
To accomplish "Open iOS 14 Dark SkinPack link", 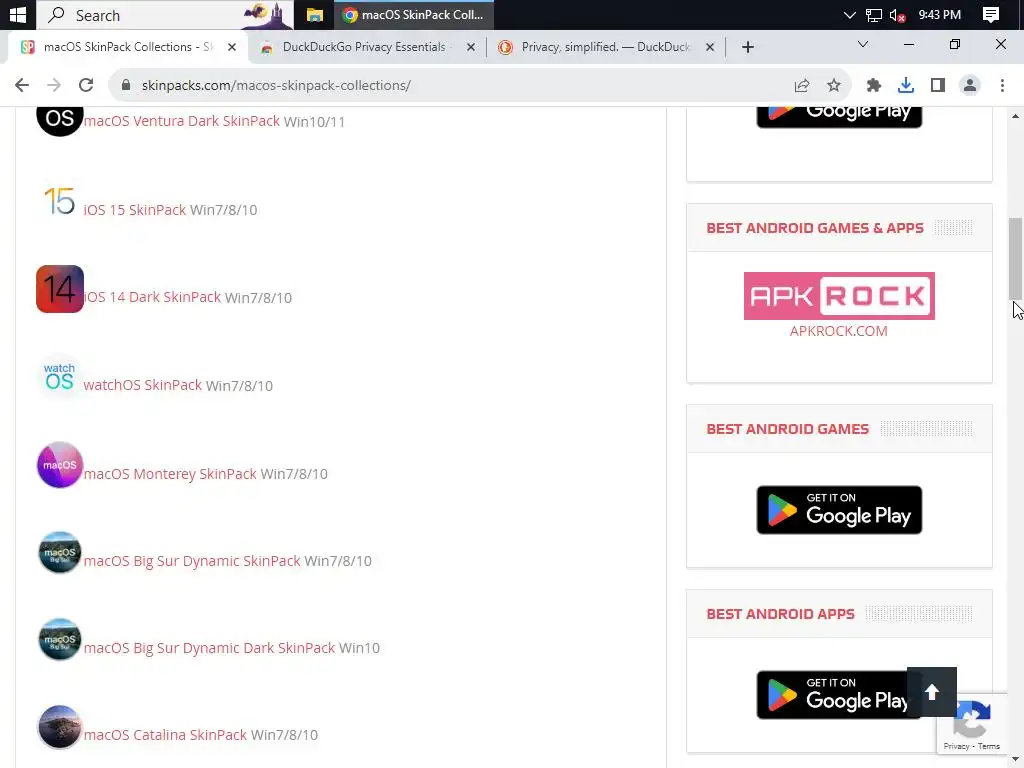I will [x=152, y=297].
